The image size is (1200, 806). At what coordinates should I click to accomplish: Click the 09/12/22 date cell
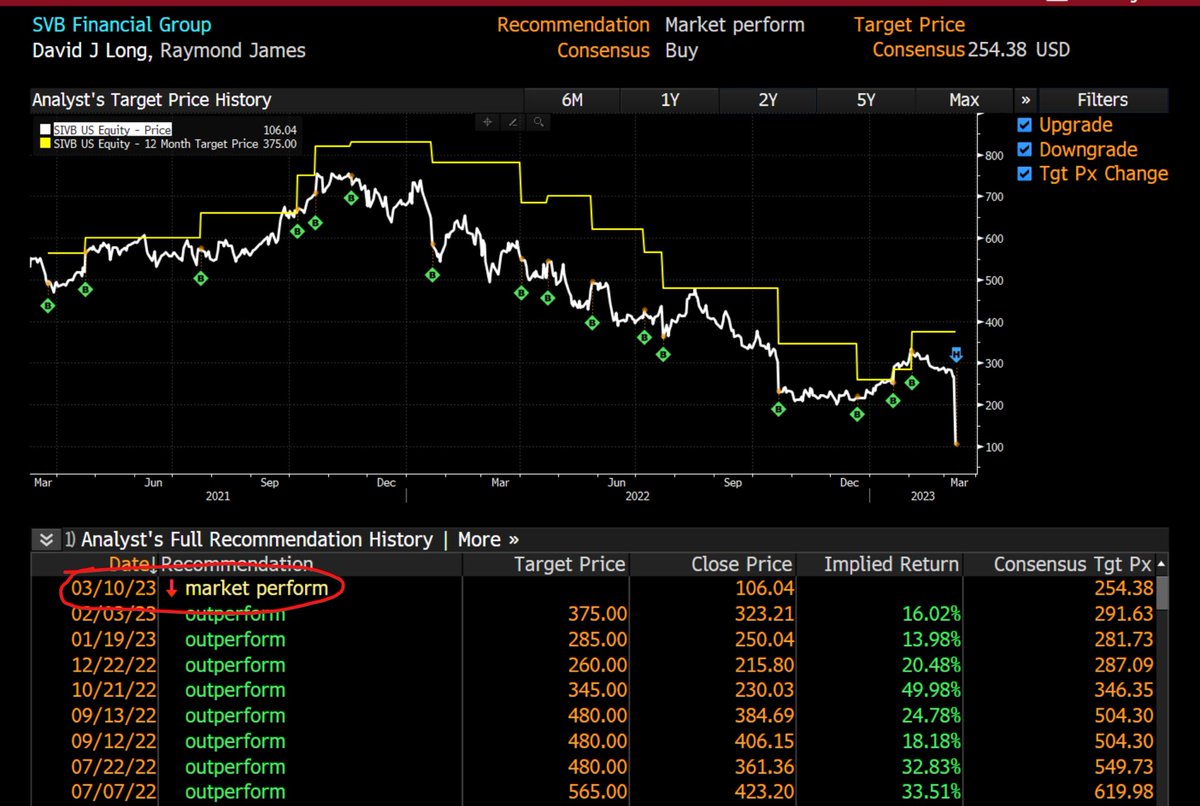[x=113, y=741]
